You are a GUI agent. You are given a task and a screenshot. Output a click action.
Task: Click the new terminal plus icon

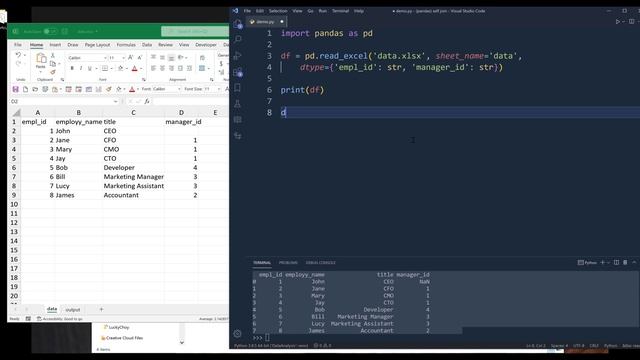(602, 262)
